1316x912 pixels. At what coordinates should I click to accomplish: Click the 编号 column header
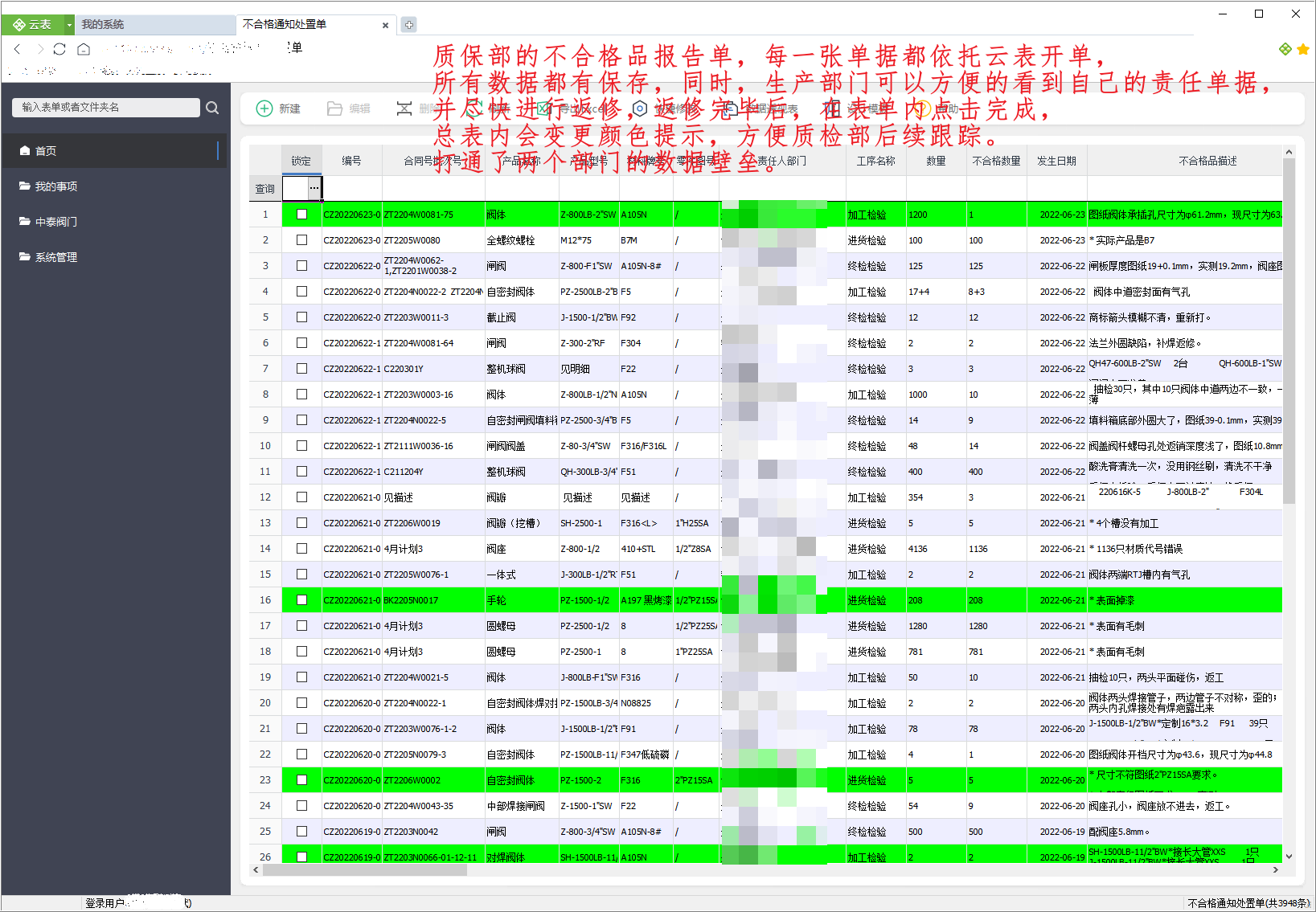point(351,161)
